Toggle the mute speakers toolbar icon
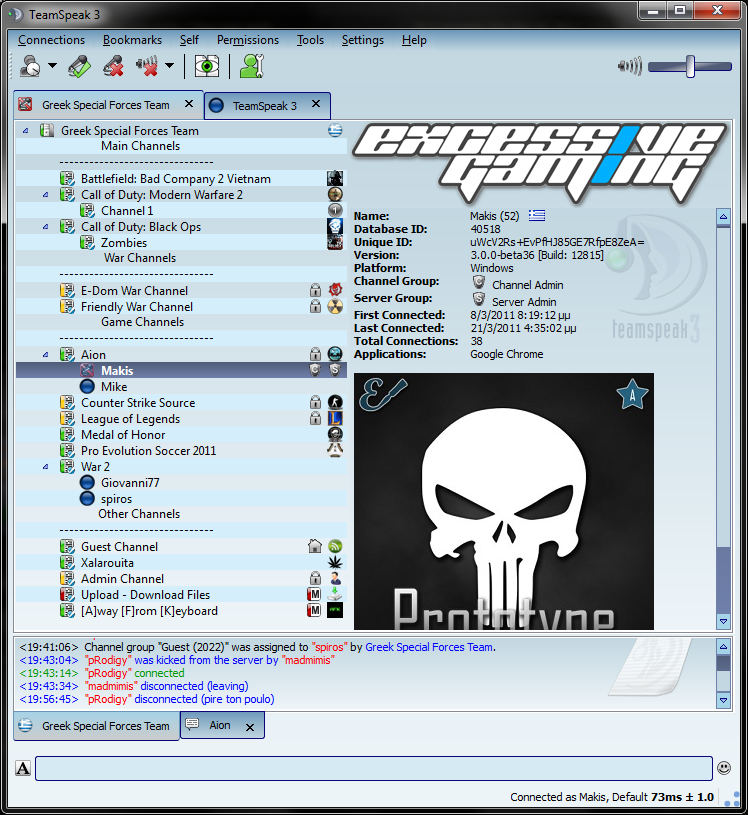The width and height of the screenshot is (748, 815). tap(147, 66)
